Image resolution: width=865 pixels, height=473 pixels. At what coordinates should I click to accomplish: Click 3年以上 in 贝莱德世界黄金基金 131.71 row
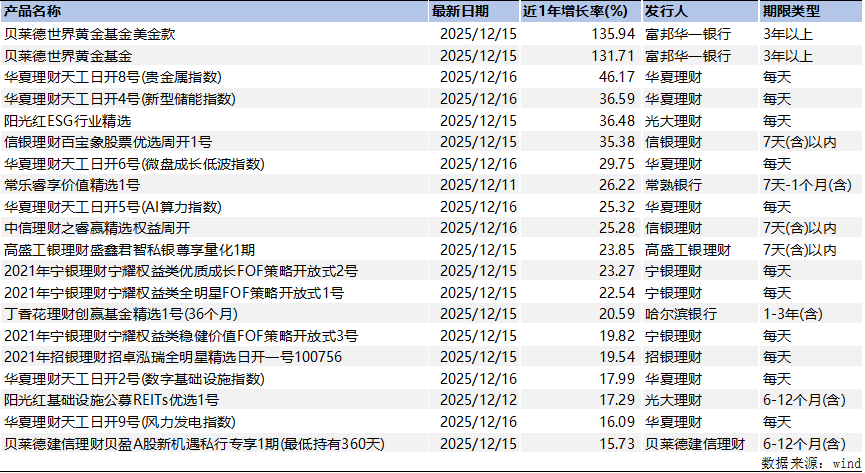click(788, 56)
